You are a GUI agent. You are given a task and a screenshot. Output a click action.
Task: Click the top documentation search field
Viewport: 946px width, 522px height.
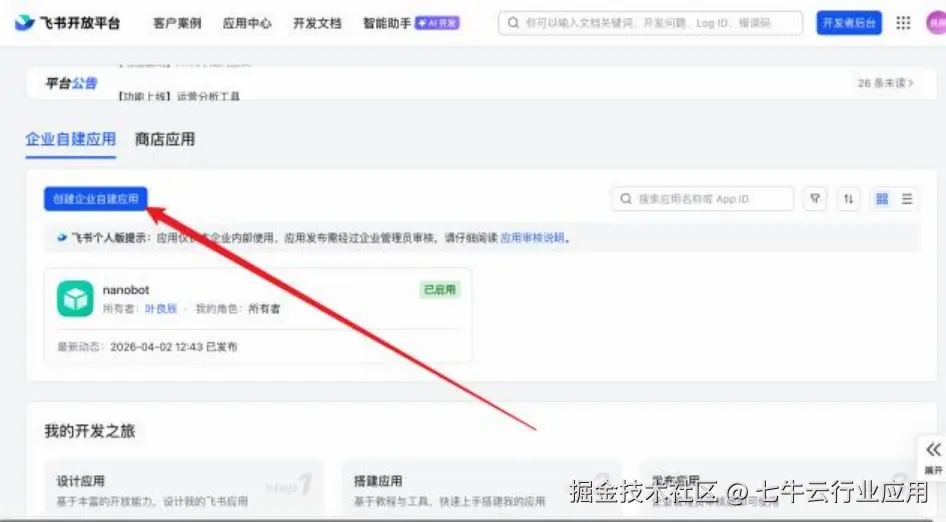pyautogui.click(x=650, y=23)
